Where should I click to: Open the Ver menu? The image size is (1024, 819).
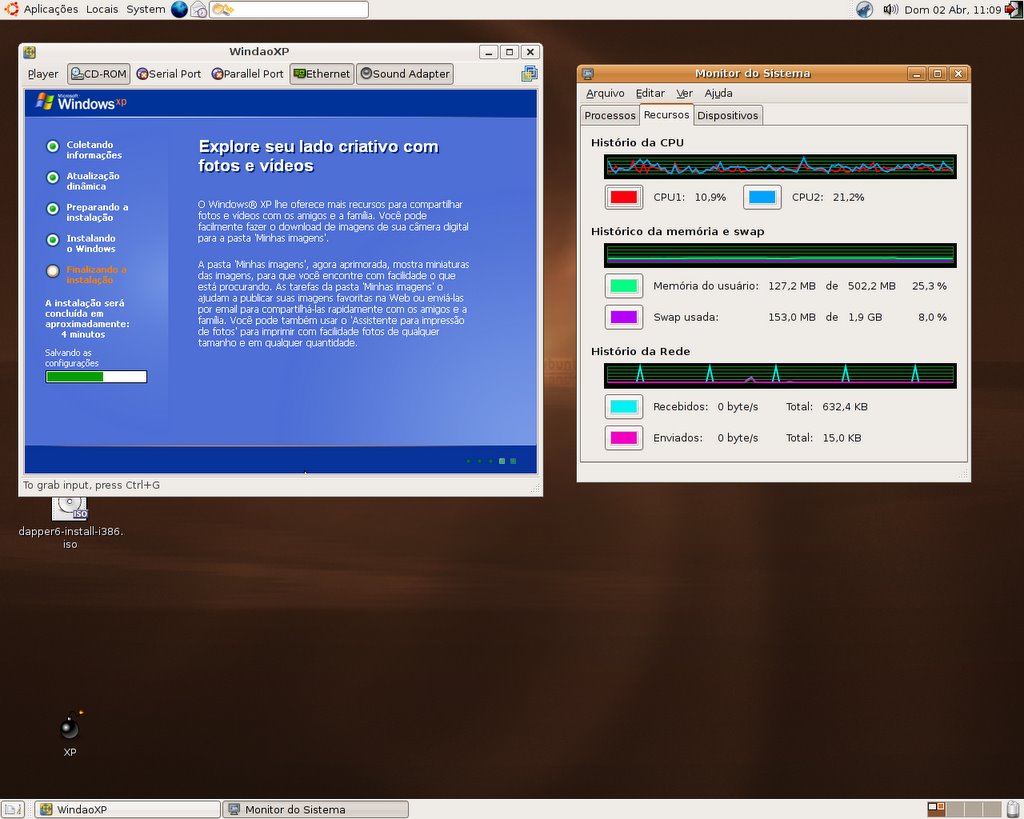pyautogui.click(x=684, y=93)
